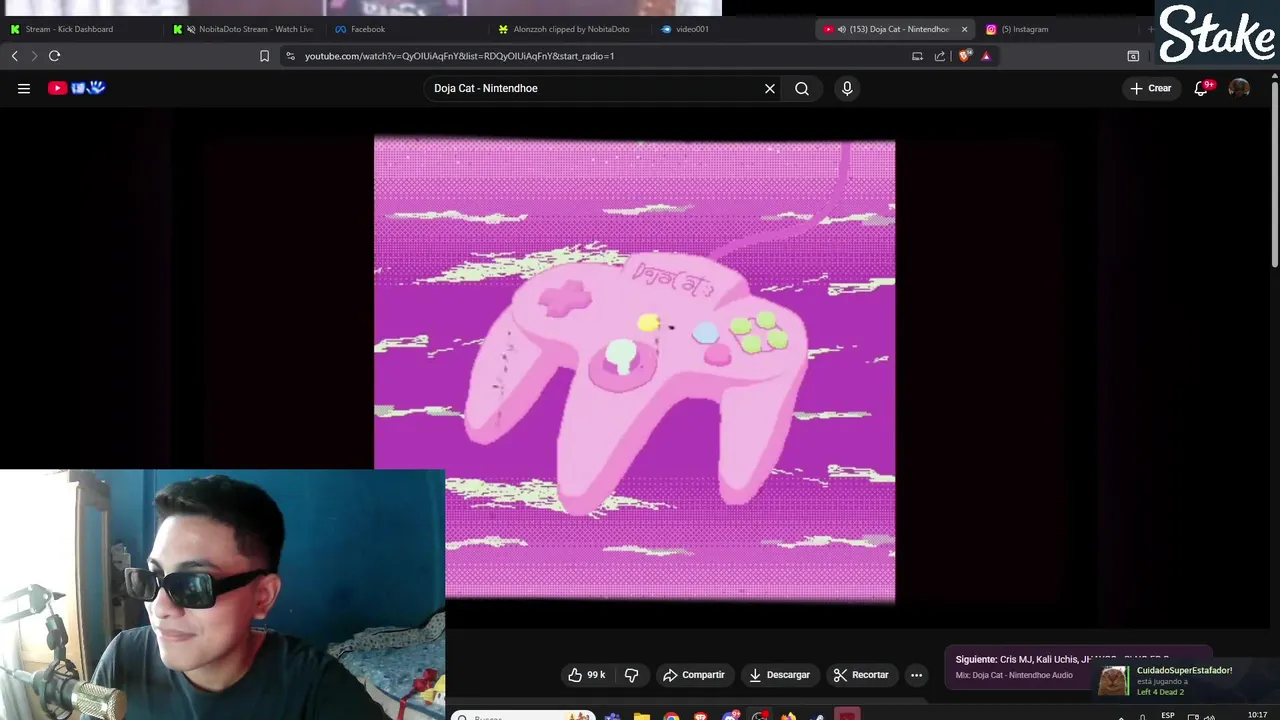This screenshot has width=1280, height=720.
Task: Open more actions three-dot menu
Action: [916, 675]
